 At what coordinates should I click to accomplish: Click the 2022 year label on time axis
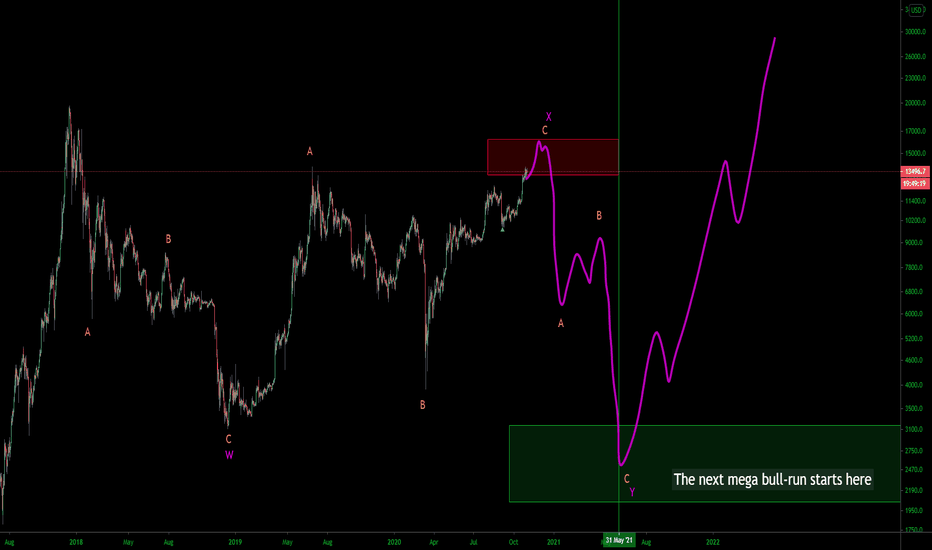(x=713, y=542)
